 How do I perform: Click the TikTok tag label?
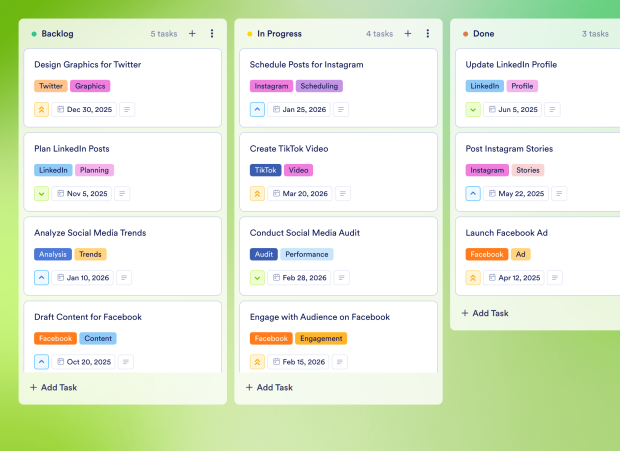coord(265,170)
